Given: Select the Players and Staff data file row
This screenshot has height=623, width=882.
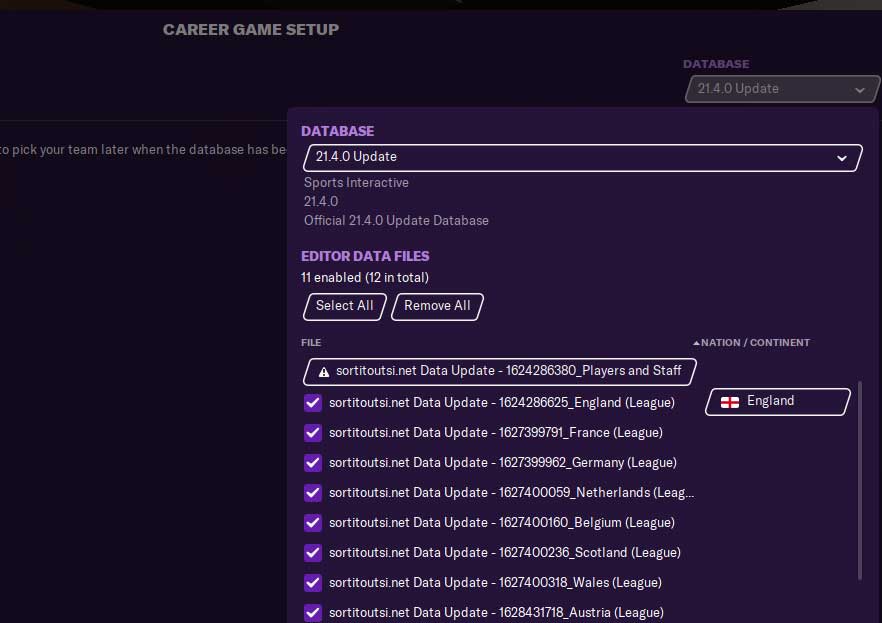Looking at the screenshot, I should coord(500,372).
